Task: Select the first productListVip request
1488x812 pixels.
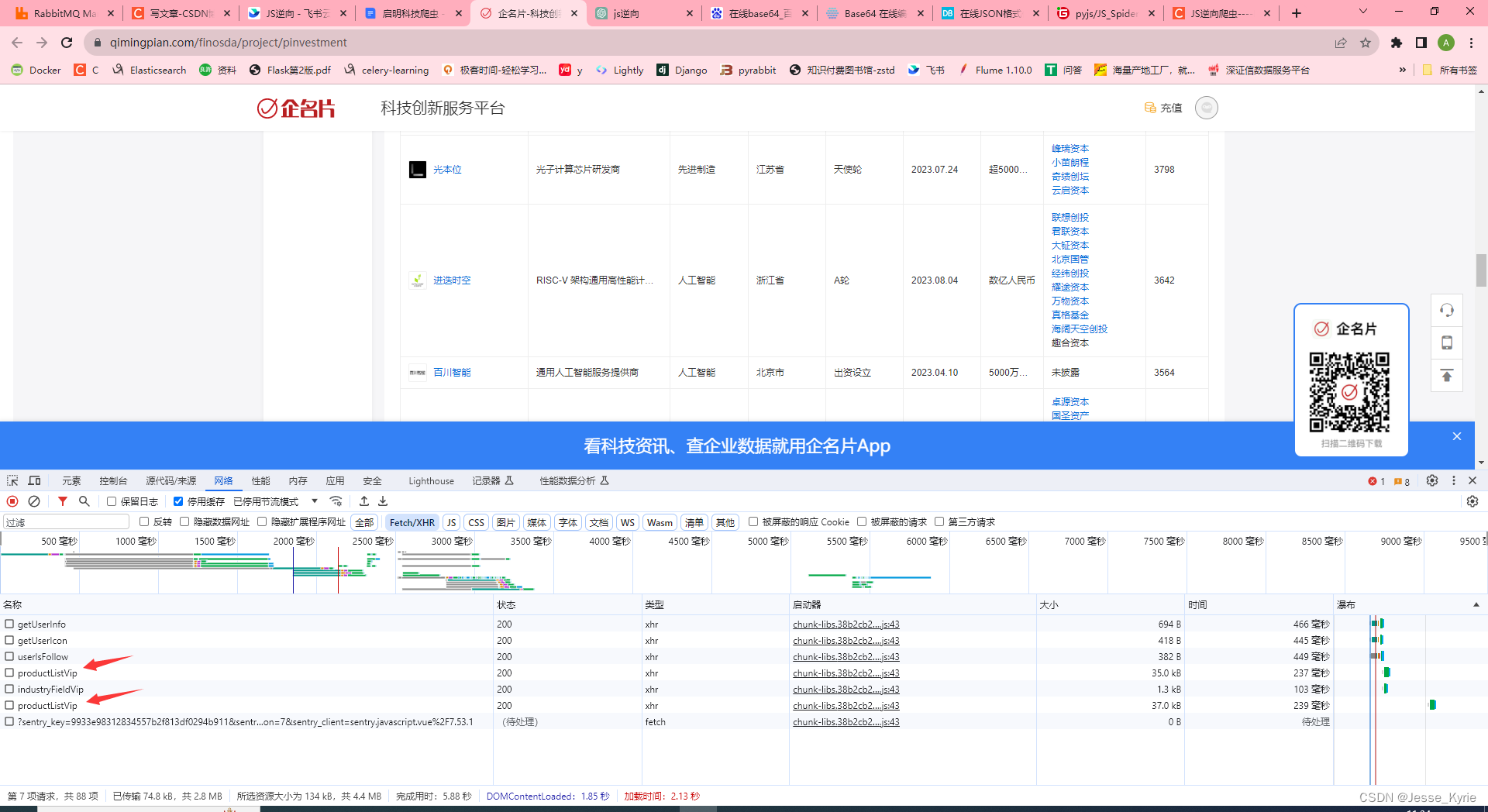Action: coord(47,673)
